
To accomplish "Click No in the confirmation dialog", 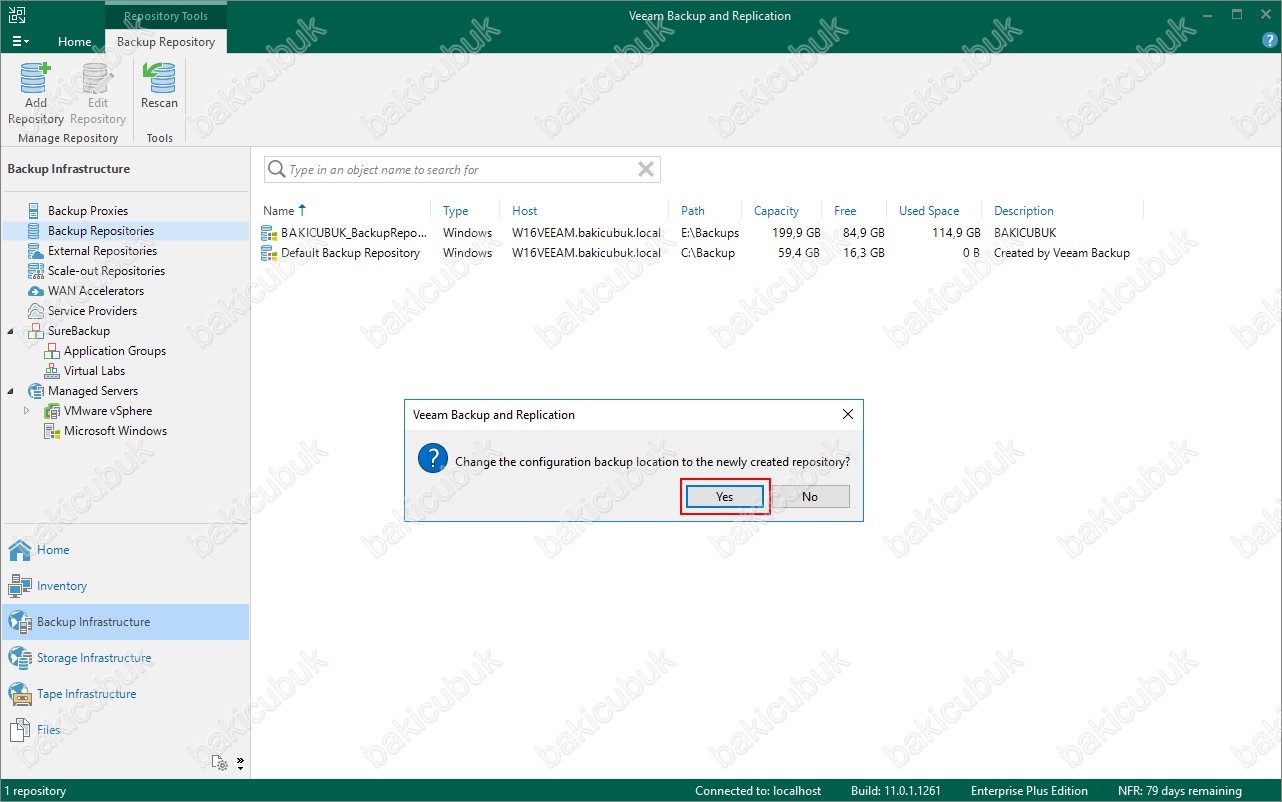I will (x=810, y=497).
